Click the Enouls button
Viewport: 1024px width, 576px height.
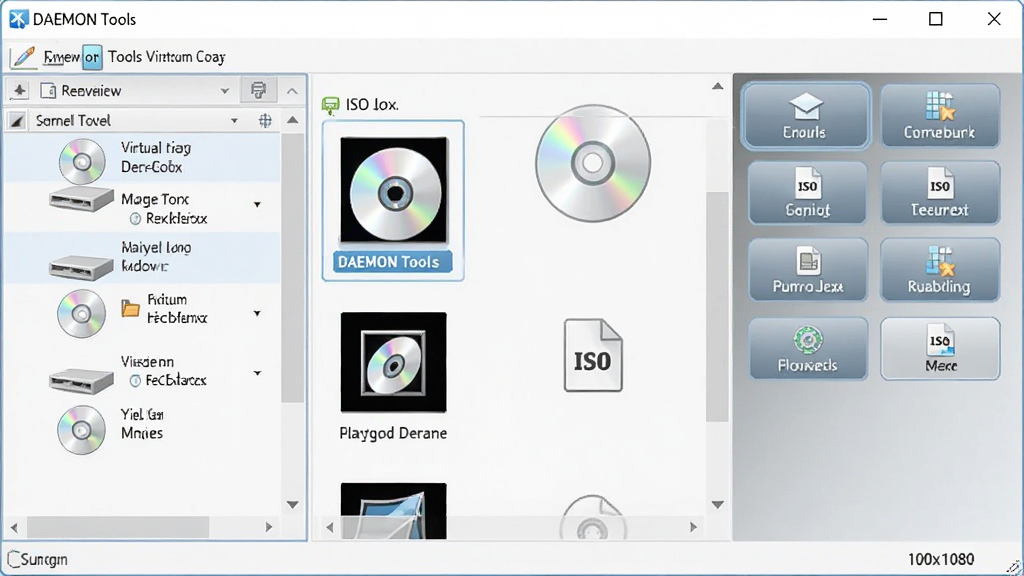pyautogui.click(x=806, y=116)
